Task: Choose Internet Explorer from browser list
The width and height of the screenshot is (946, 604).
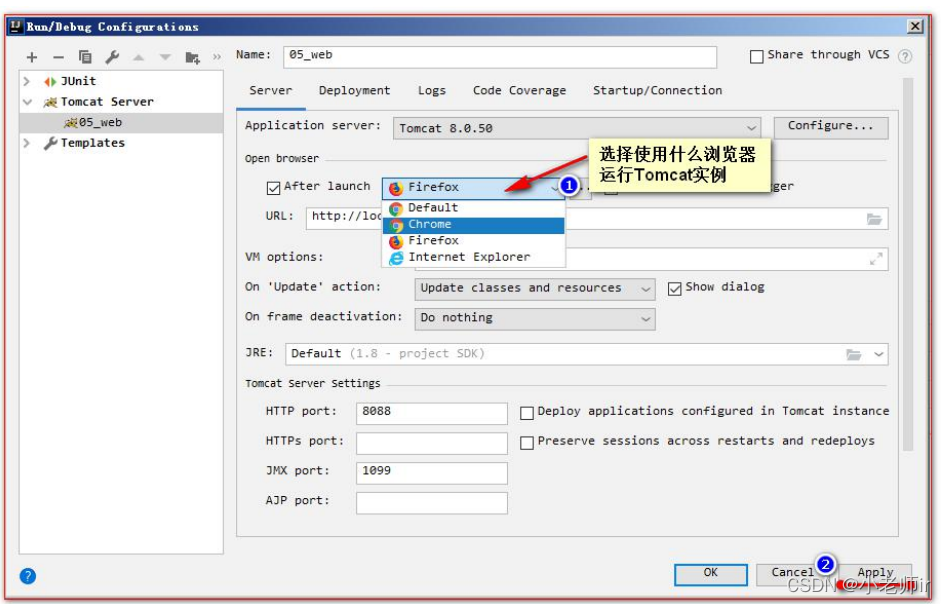Action: [474, 257]
